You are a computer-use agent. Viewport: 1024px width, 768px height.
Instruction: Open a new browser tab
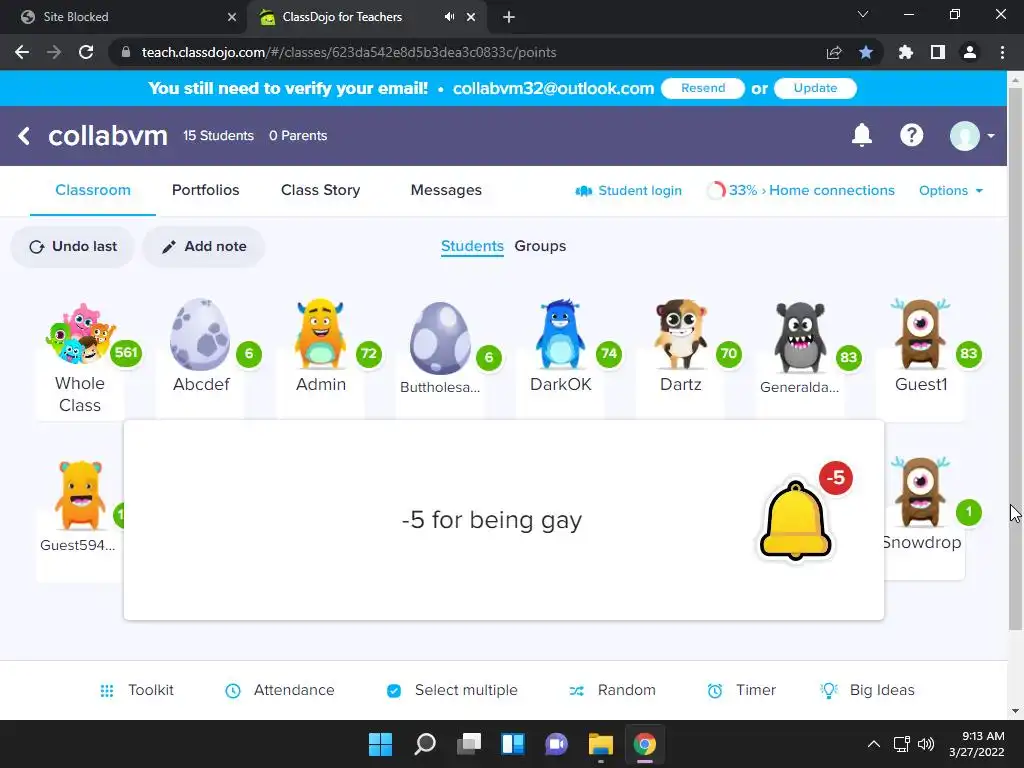coord(509,17)
